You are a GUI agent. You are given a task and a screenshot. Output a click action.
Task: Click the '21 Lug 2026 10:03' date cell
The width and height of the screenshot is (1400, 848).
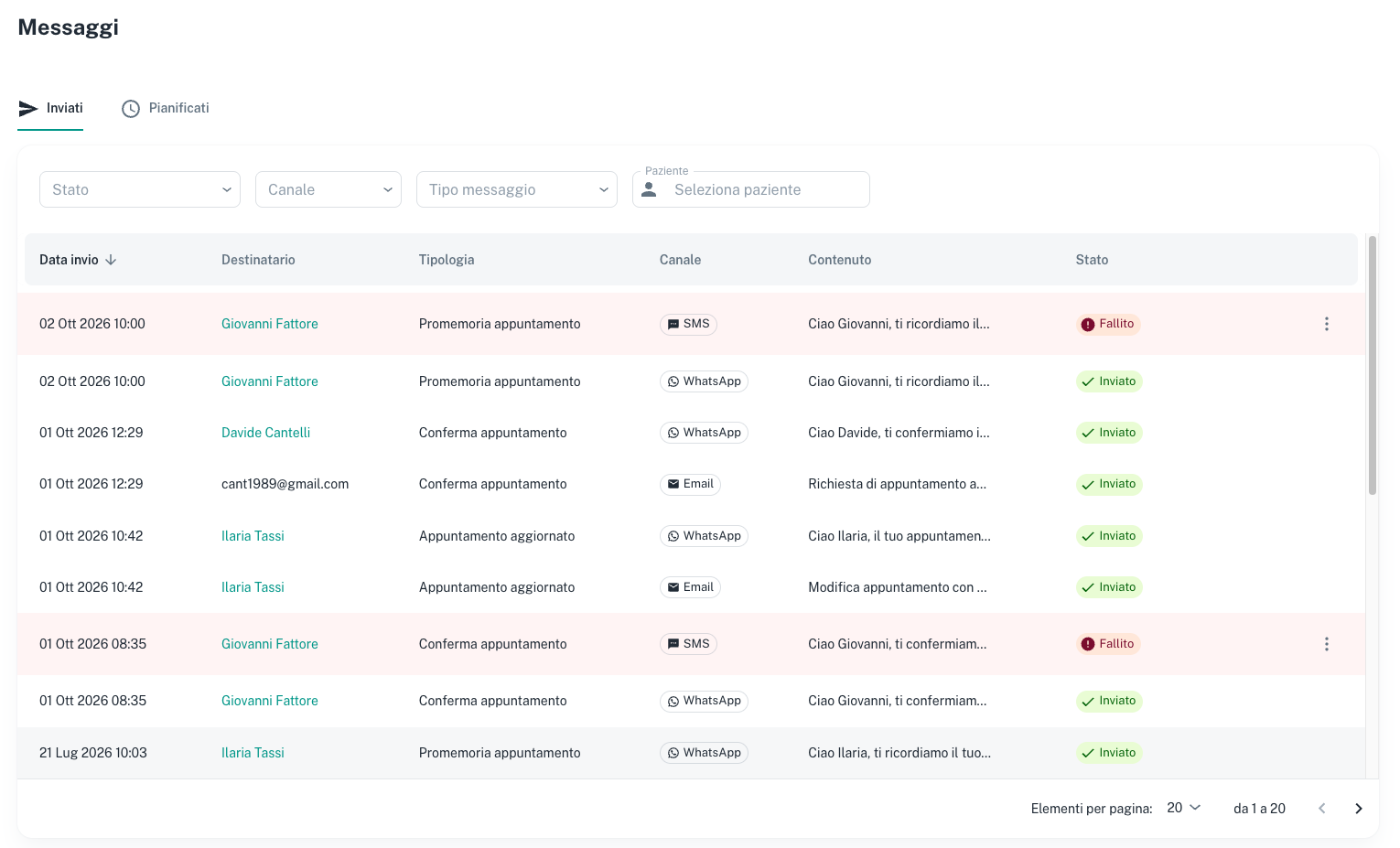(x=93, y=753)
